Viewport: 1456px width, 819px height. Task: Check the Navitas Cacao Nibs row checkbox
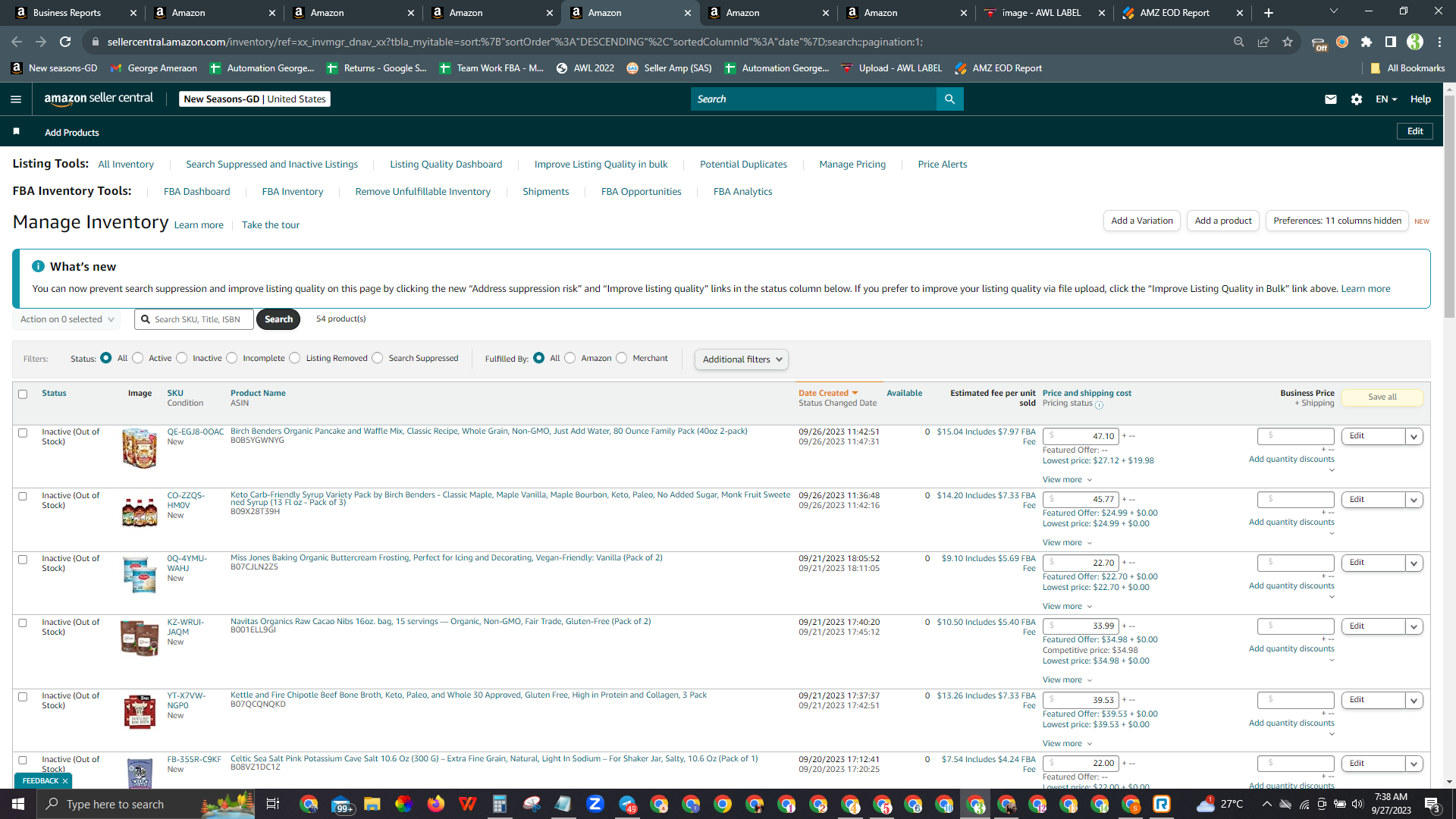click(x=23, y=623)
